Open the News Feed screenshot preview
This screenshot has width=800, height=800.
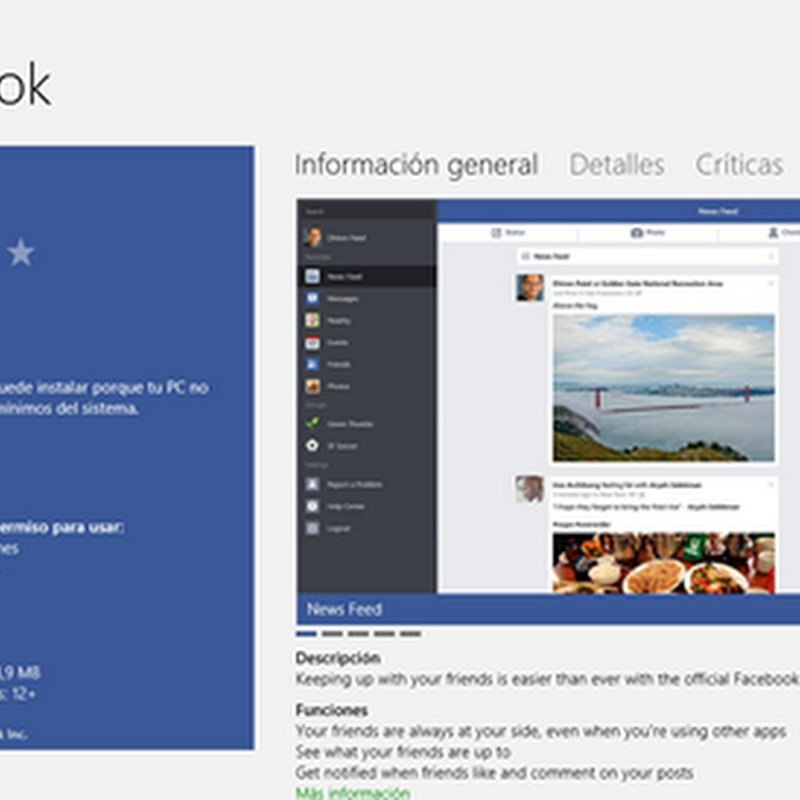548,396
